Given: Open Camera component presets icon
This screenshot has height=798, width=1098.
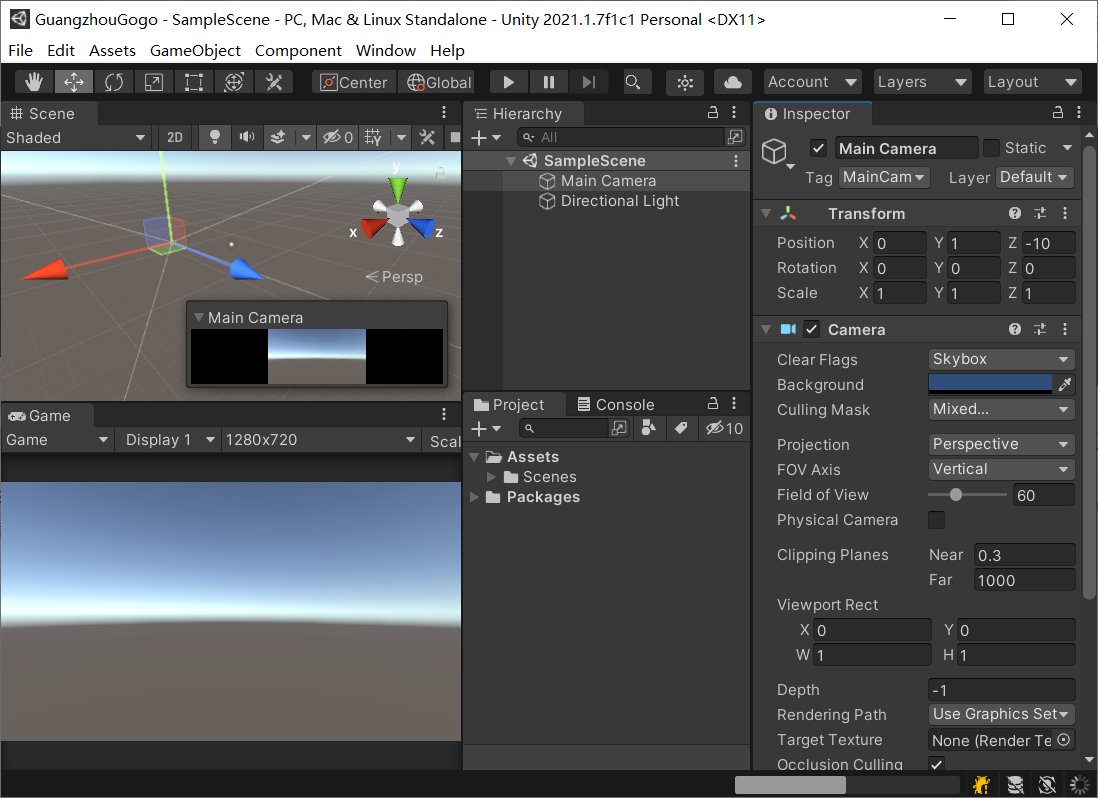Looking at the screenshot, I should [1040, 329].
